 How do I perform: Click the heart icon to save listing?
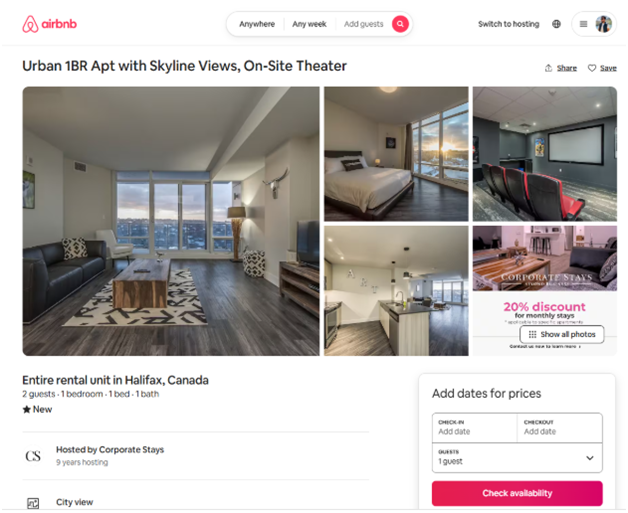[592, 68]
